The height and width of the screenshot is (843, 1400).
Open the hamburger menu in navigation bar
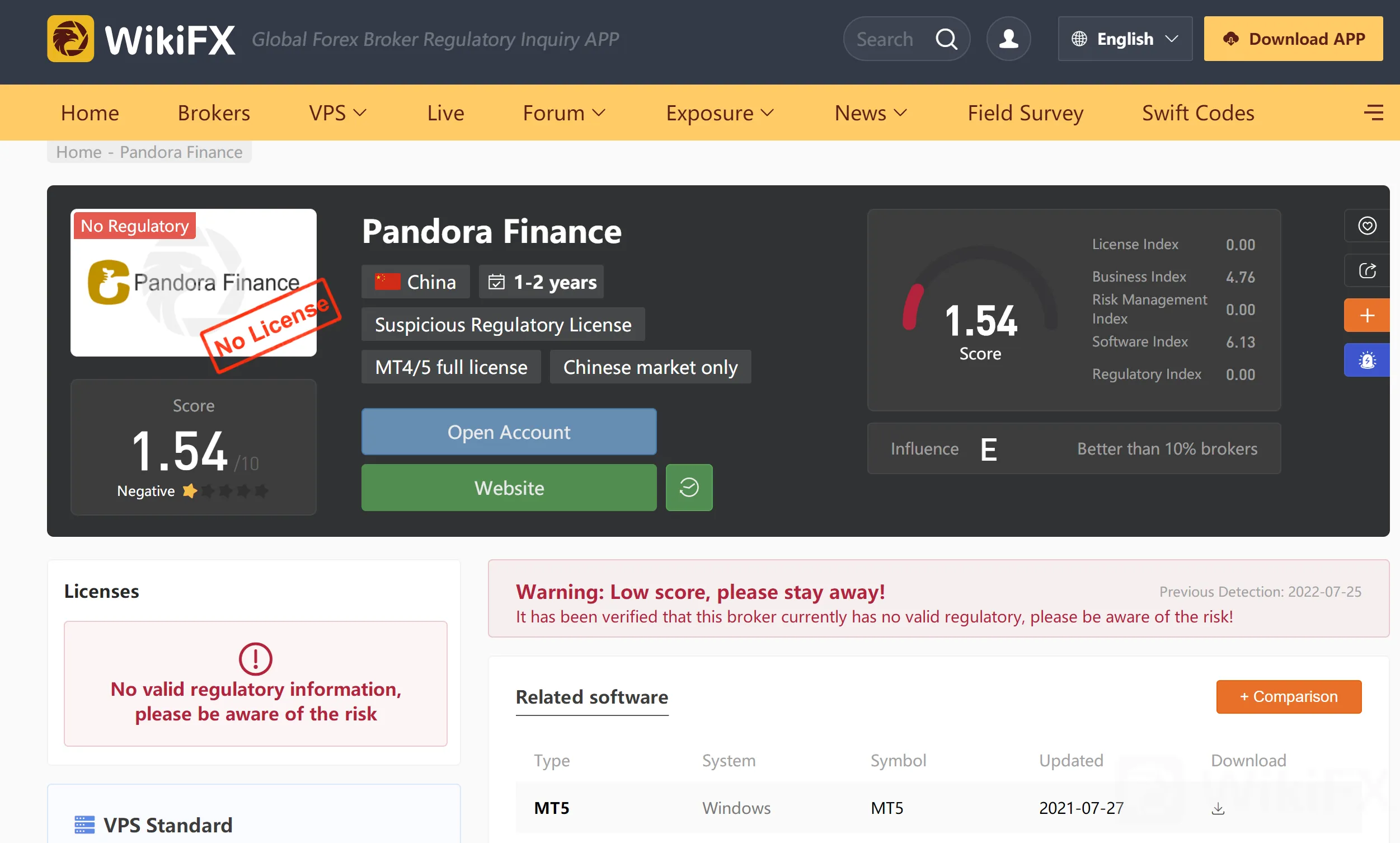pyautogui.click(x=1373, y=113)
